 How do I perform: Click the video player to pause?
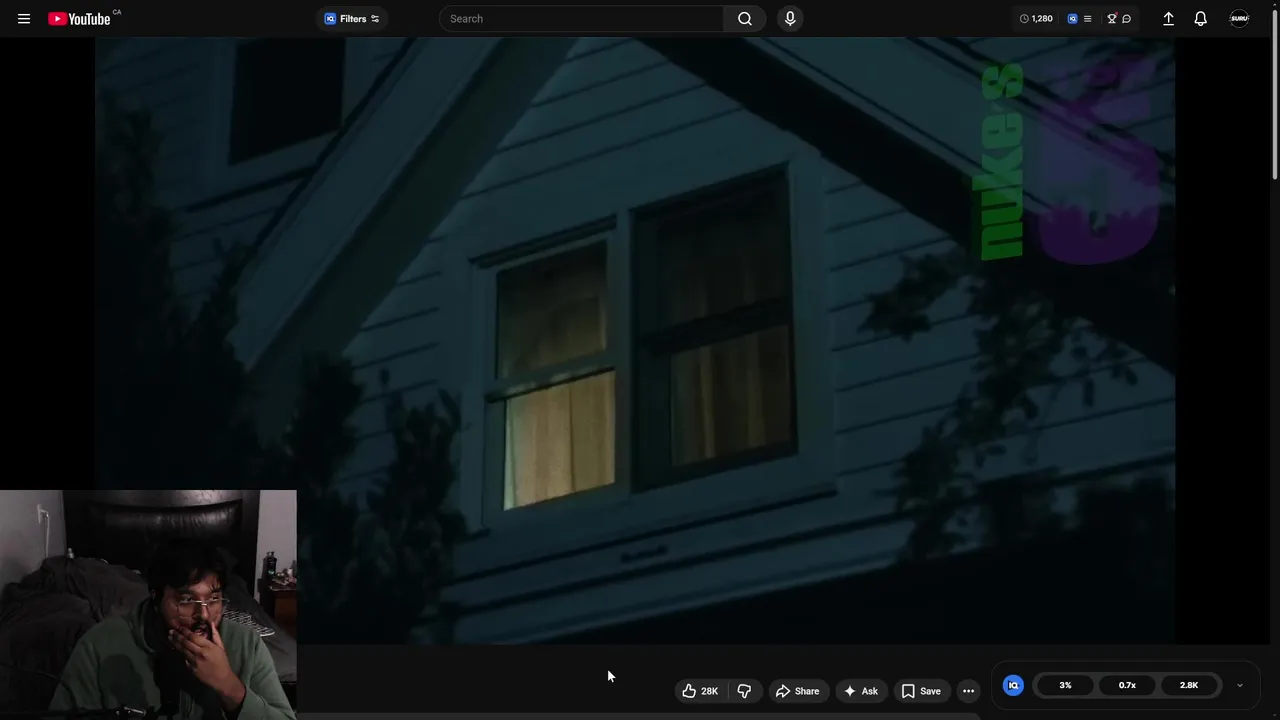(x=635, y=340)
